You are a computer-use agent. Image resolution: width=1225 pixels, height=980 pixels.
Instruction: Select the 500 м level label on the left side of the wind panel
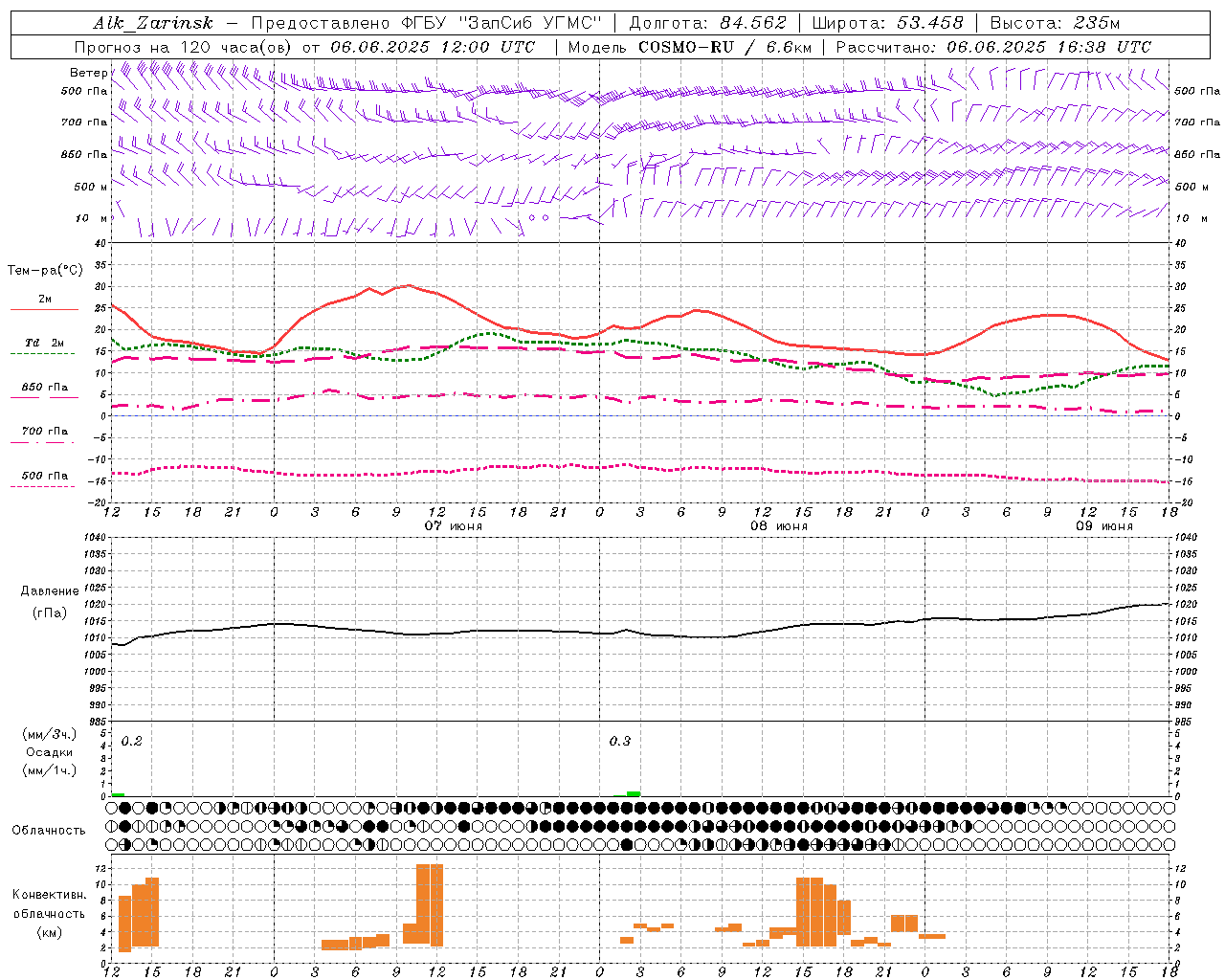click(x=91, y=187)
